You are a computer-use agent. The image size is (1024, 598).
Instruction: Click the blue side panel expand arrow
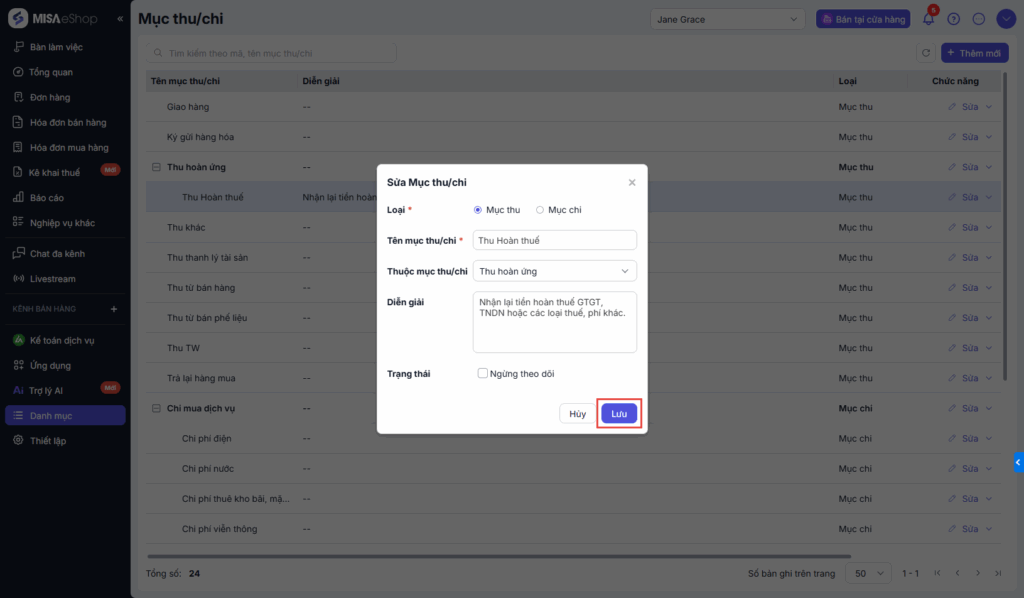[1018, 462]
